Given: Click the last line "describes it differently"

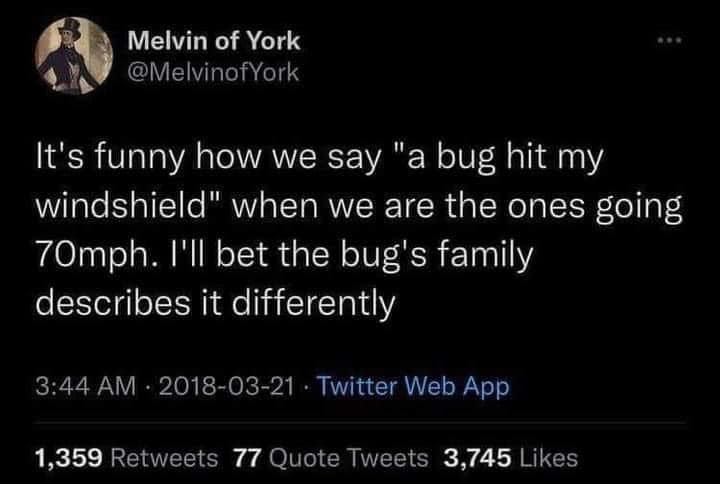Looking at the screenshot, I should (x=215, y=304).
